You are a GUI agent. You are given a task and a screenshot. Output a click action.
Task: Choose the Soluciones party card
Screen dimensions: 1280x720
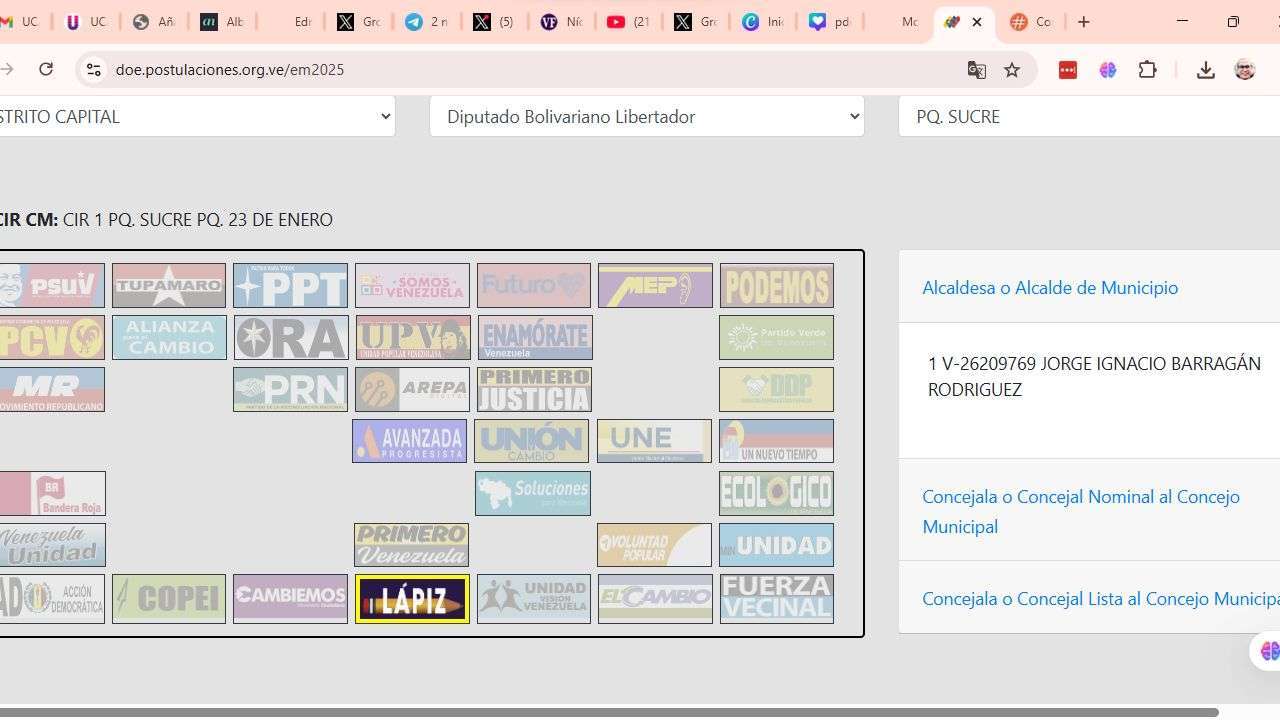click(532, 493)
